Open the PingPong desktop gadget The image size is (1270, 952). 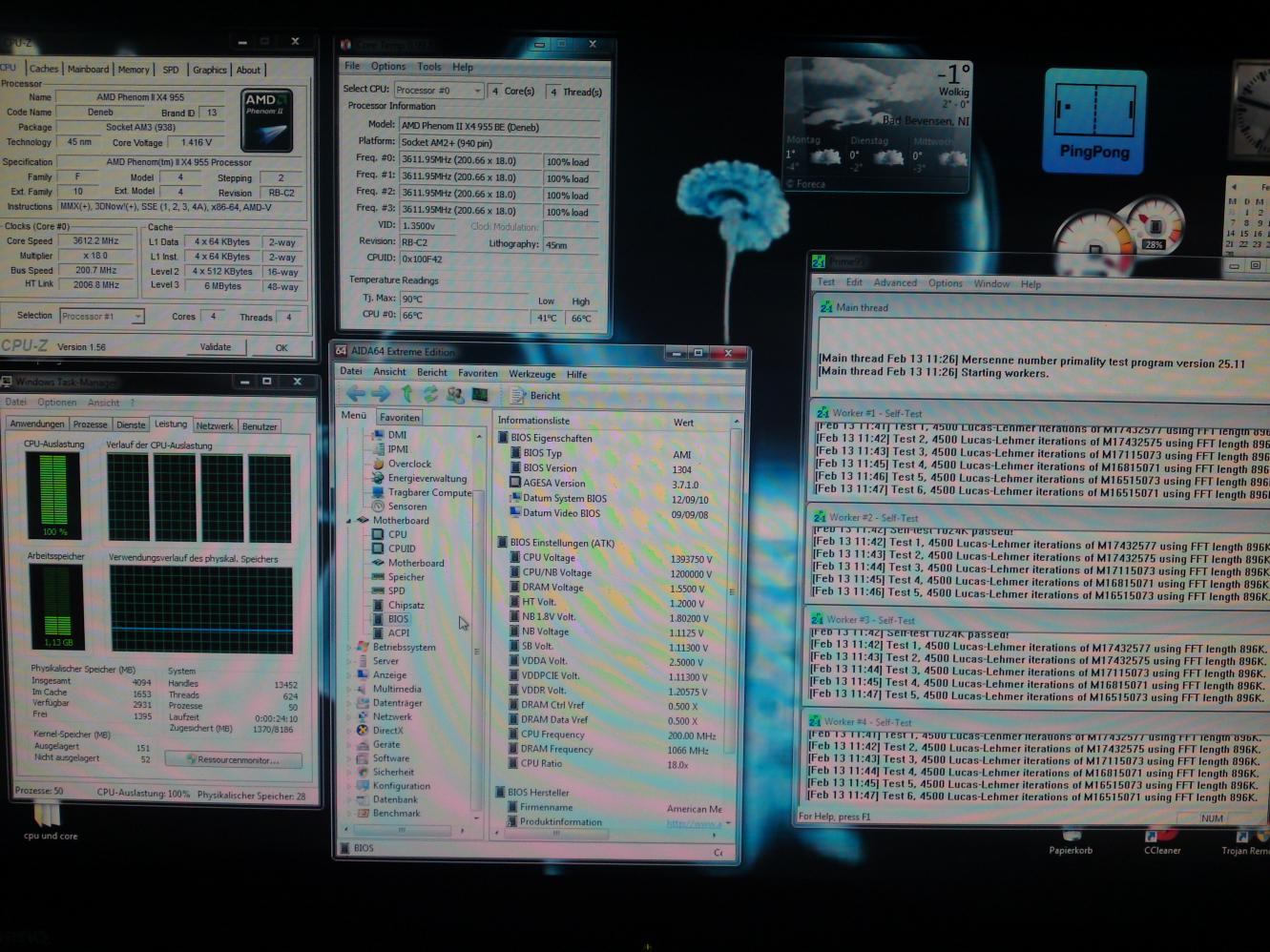(x=1094, y=120)
